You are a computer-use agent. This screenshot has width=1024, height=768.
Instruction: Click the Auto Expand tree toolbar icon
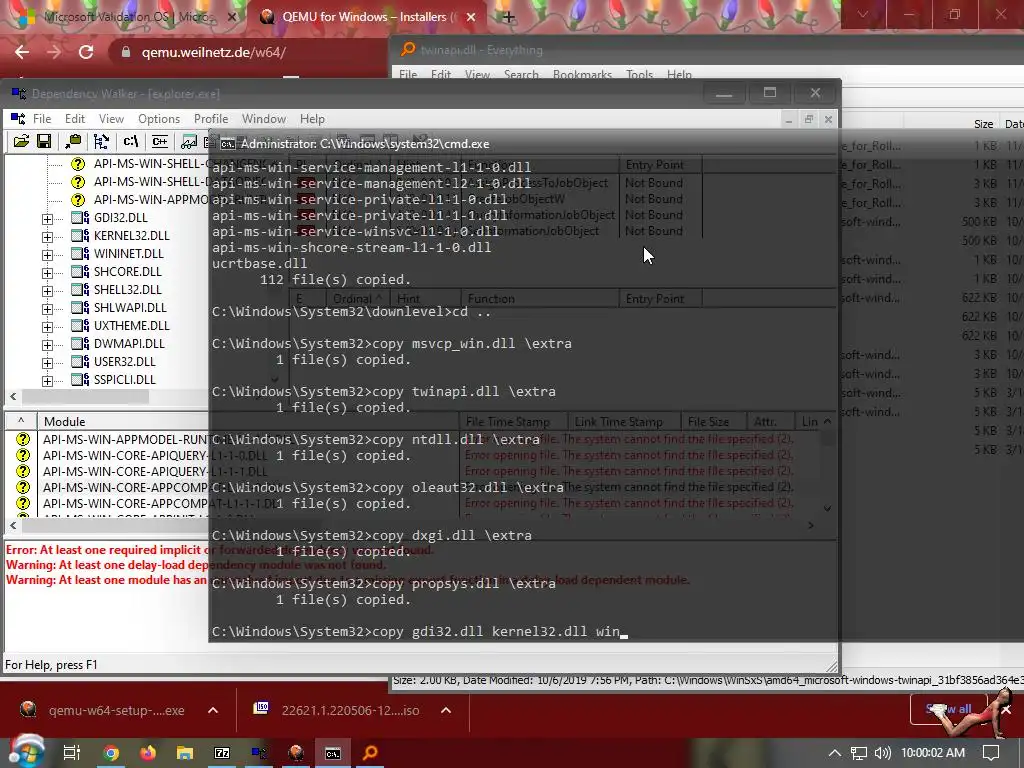[101, 141]
